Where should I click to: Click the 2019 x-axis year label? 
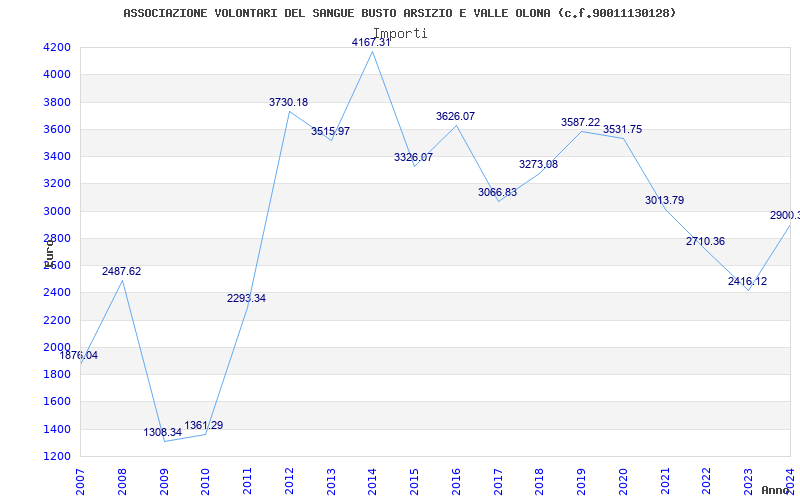click(582, 481)
